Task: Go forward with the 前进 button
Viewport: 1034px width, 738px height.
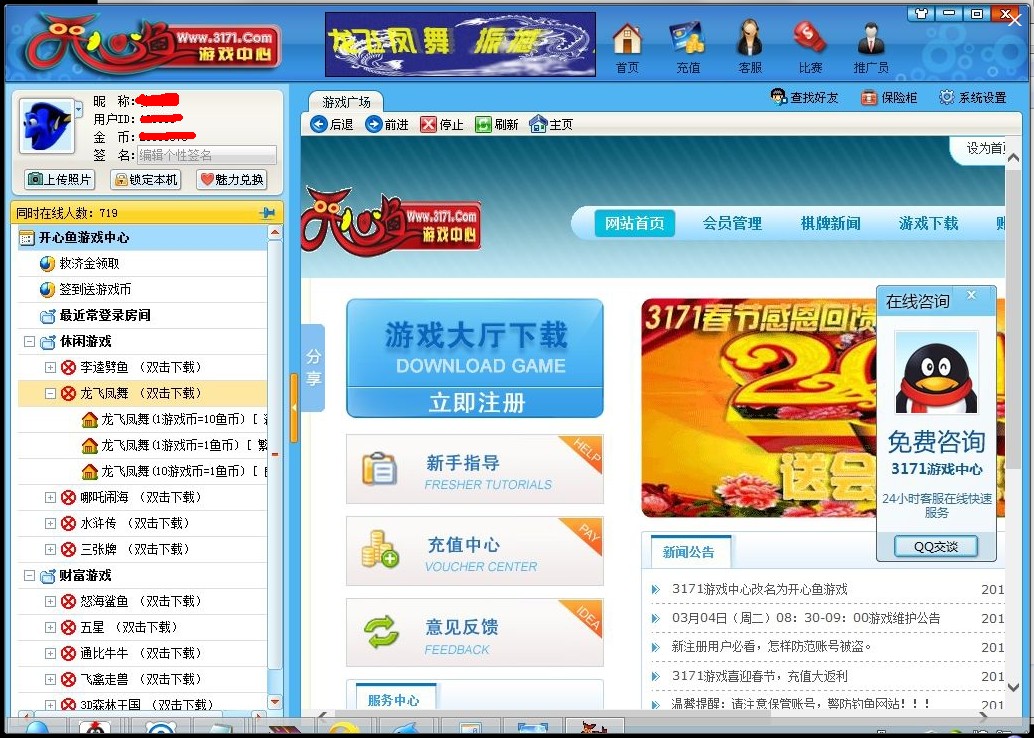Action: click(386, 124)
